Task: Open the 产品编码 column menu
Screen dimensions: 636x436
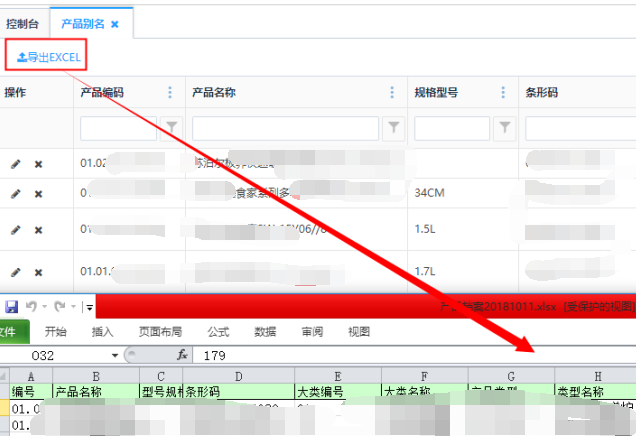Action: click(169, 93)
